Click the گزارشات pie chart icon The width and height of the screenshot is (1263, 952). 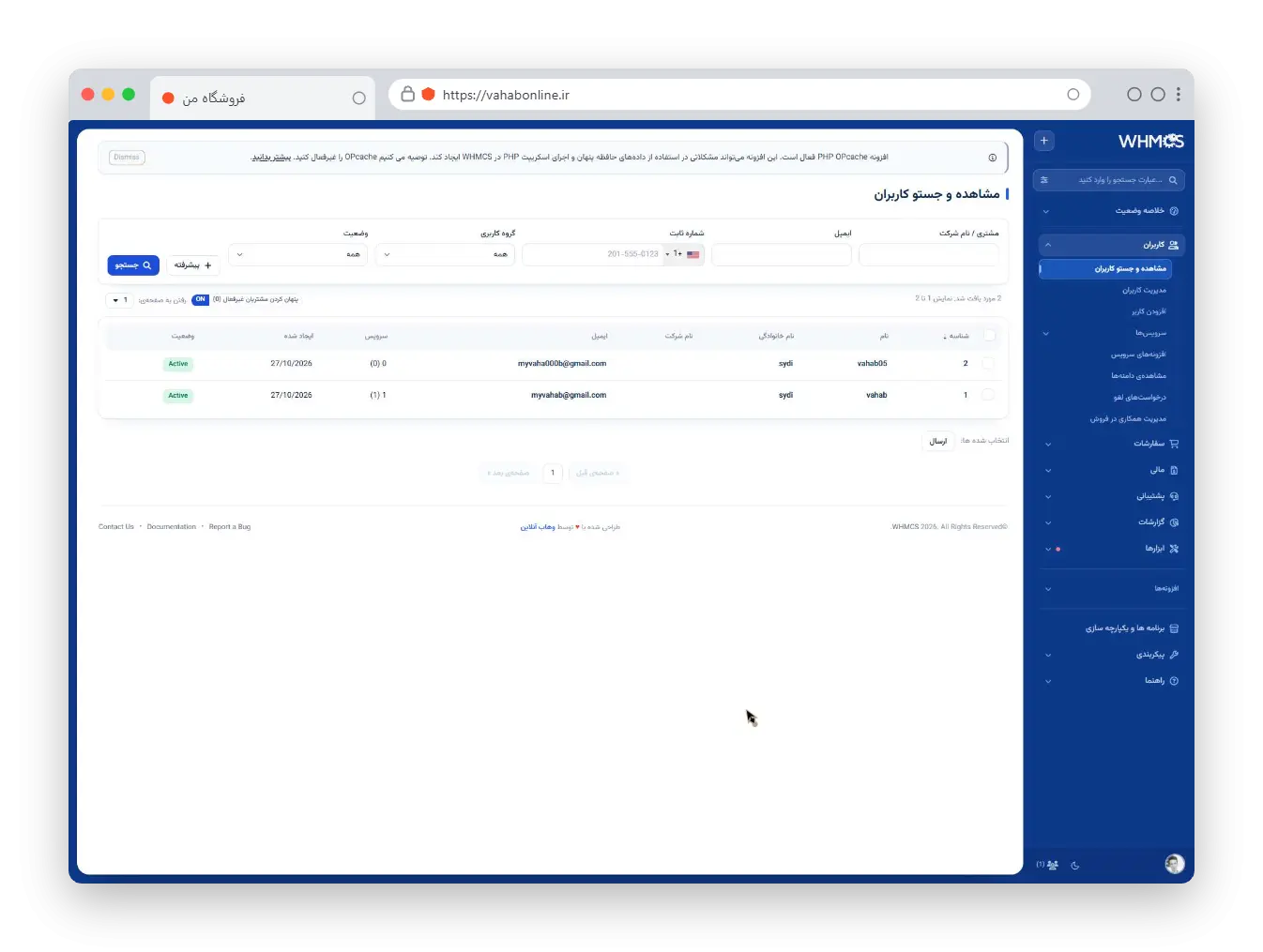click(1174, 522)
